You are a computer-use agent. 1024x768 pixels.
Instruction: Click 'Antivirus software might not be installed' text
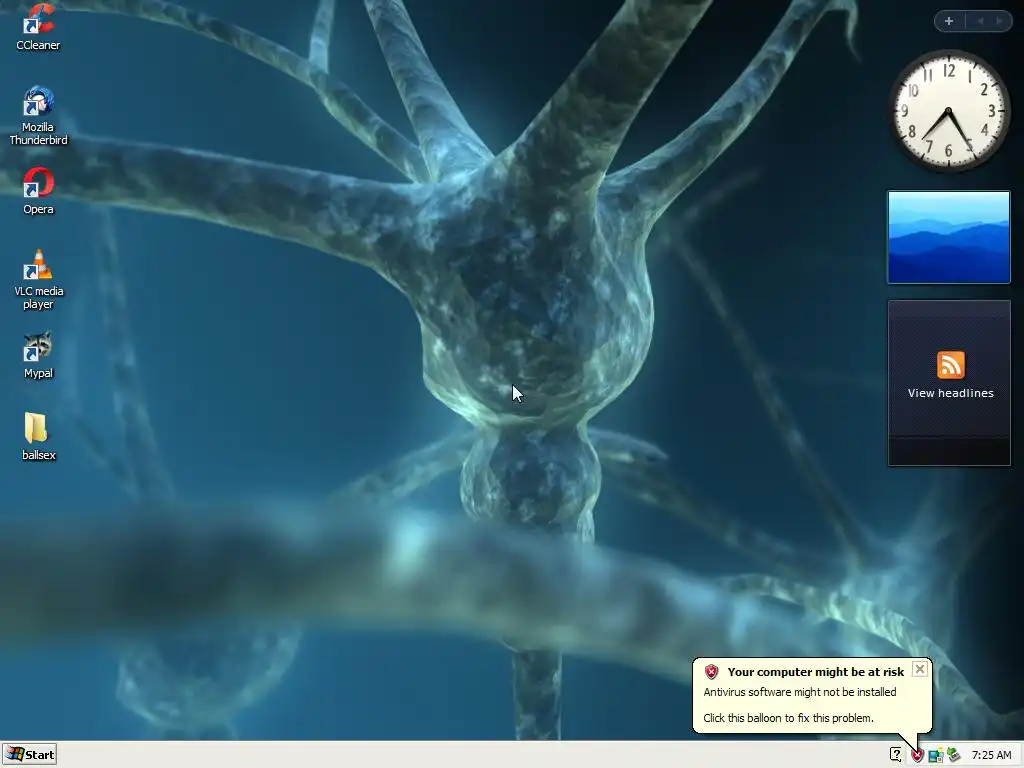799,692
